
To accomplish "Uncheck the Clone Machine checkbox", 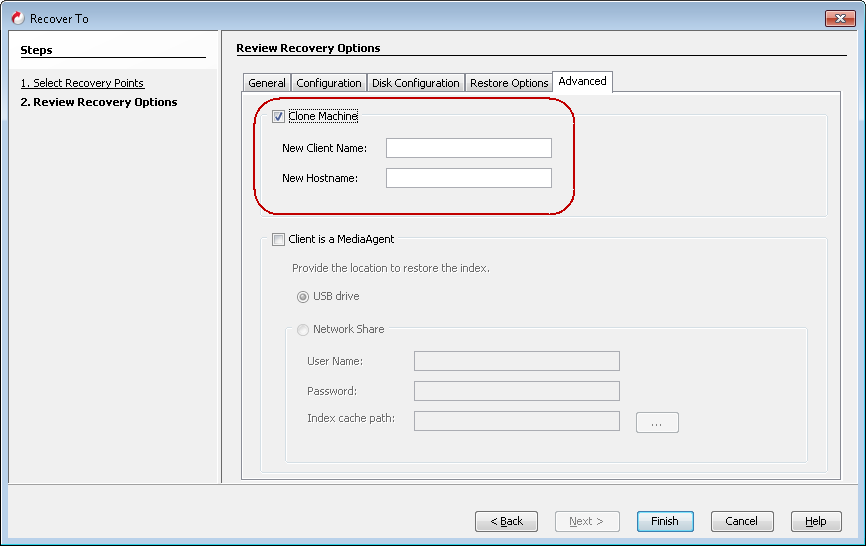I will (x=278, y=116).
